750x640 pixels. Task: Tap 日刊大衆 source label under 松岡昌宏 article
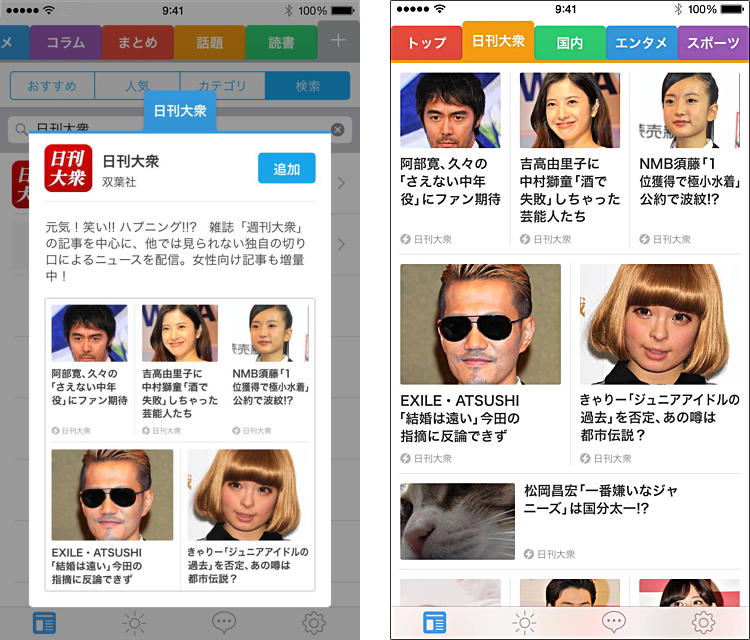point(549,554)
